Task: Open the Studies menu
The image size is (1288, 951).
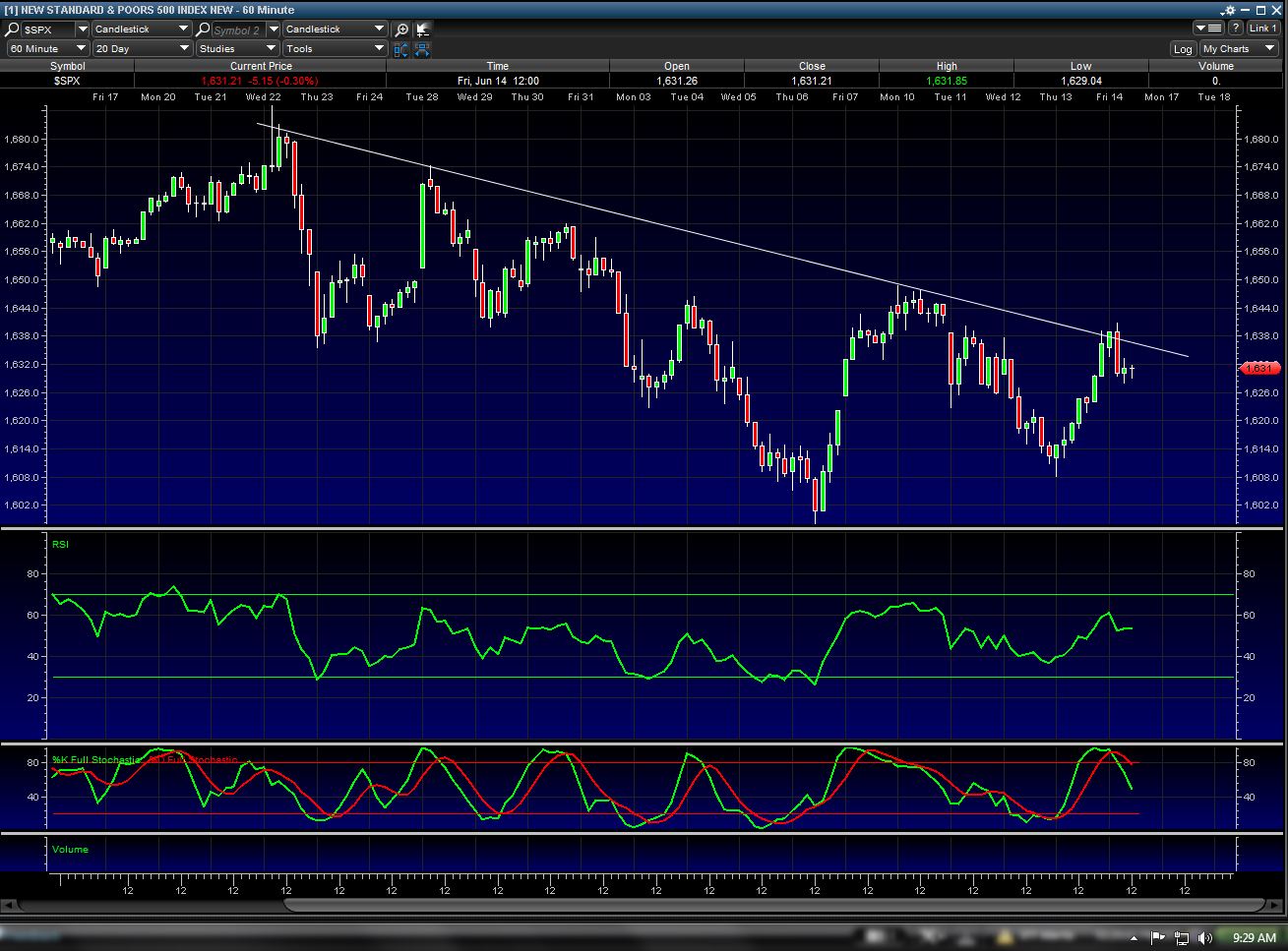Action: (237, 48)
